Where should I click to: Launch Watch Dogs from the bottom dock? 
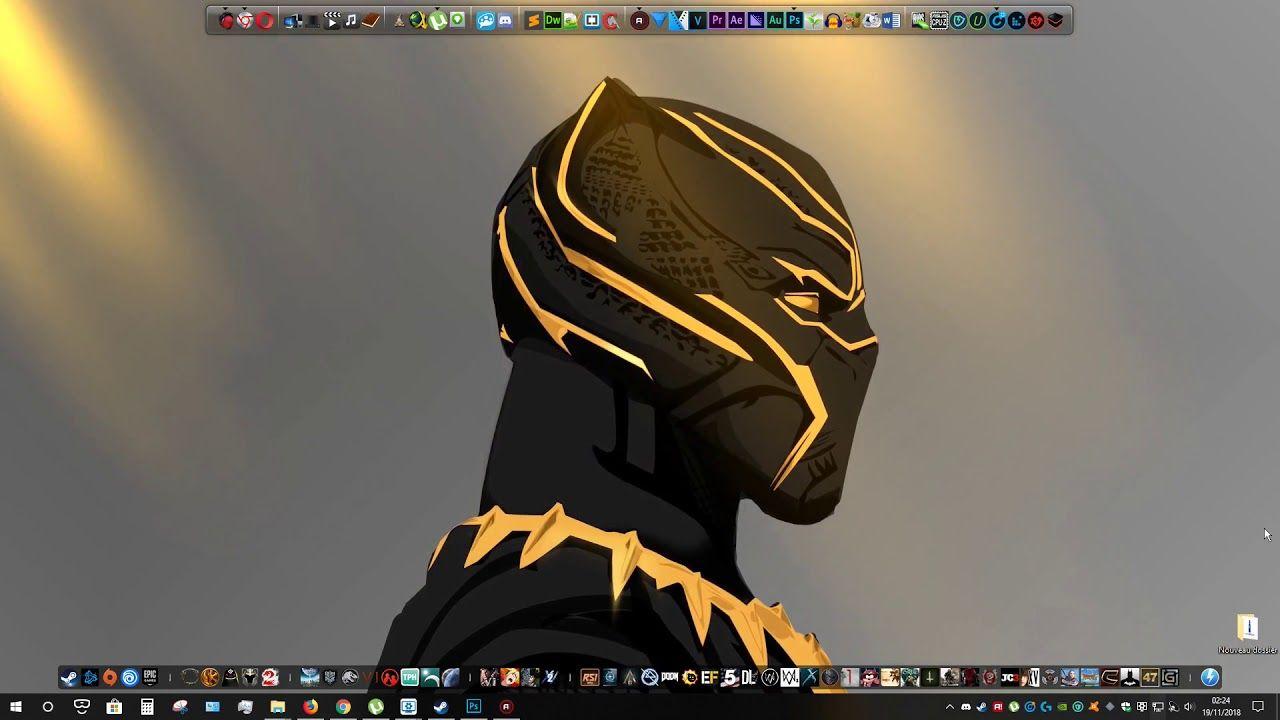click(x=770, y=678)
